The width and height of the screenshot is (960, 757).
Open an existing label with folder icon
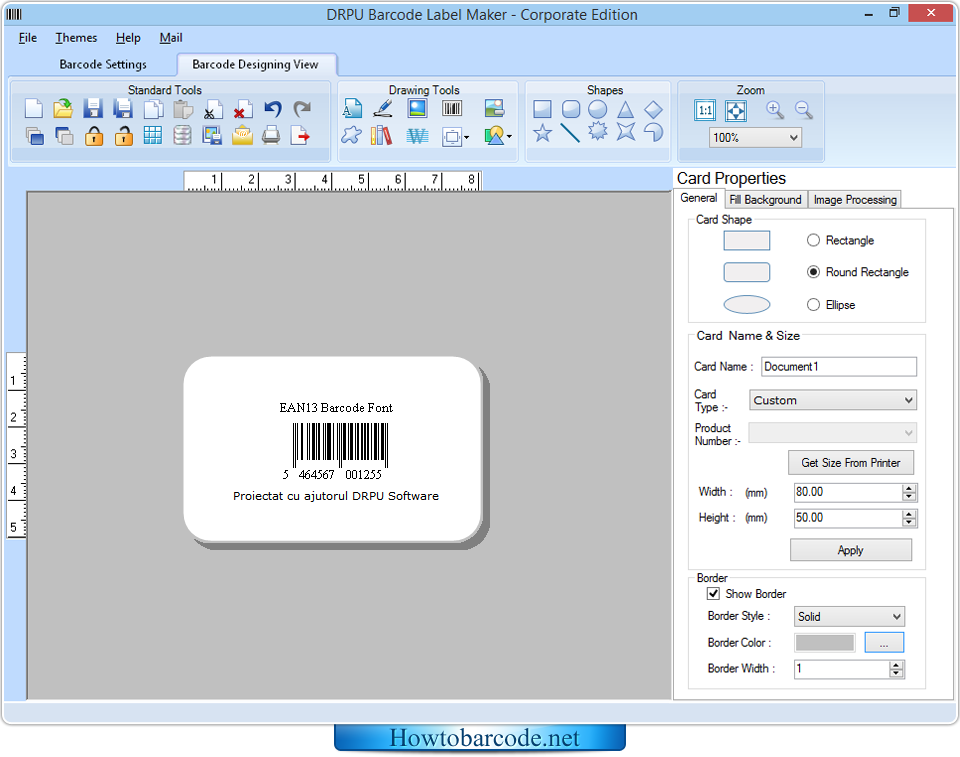coord(63,109)
